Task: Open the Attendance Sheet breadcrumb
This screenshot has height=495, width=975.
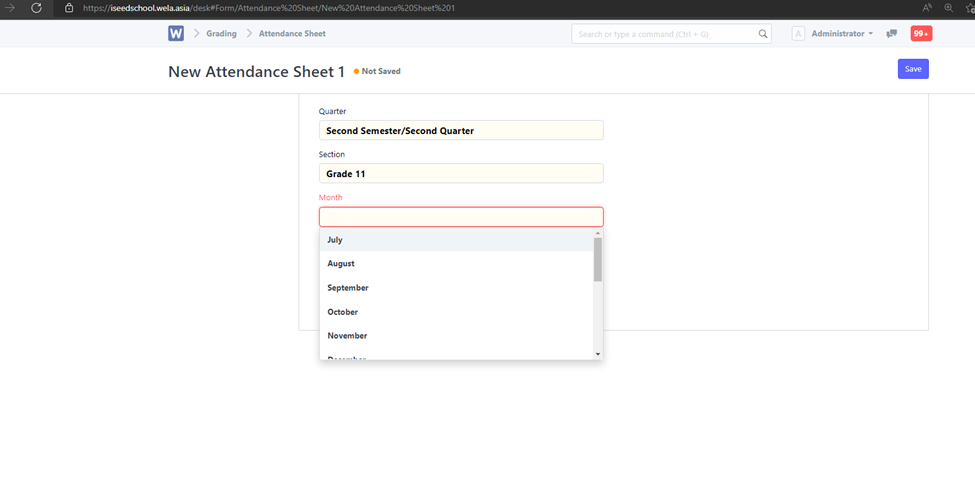Action: [292, 34]
